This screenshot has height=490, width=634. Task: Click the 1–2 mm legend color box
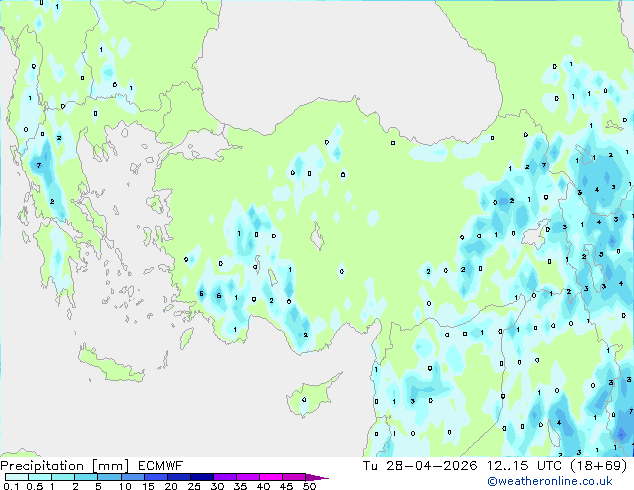(63, 477)
